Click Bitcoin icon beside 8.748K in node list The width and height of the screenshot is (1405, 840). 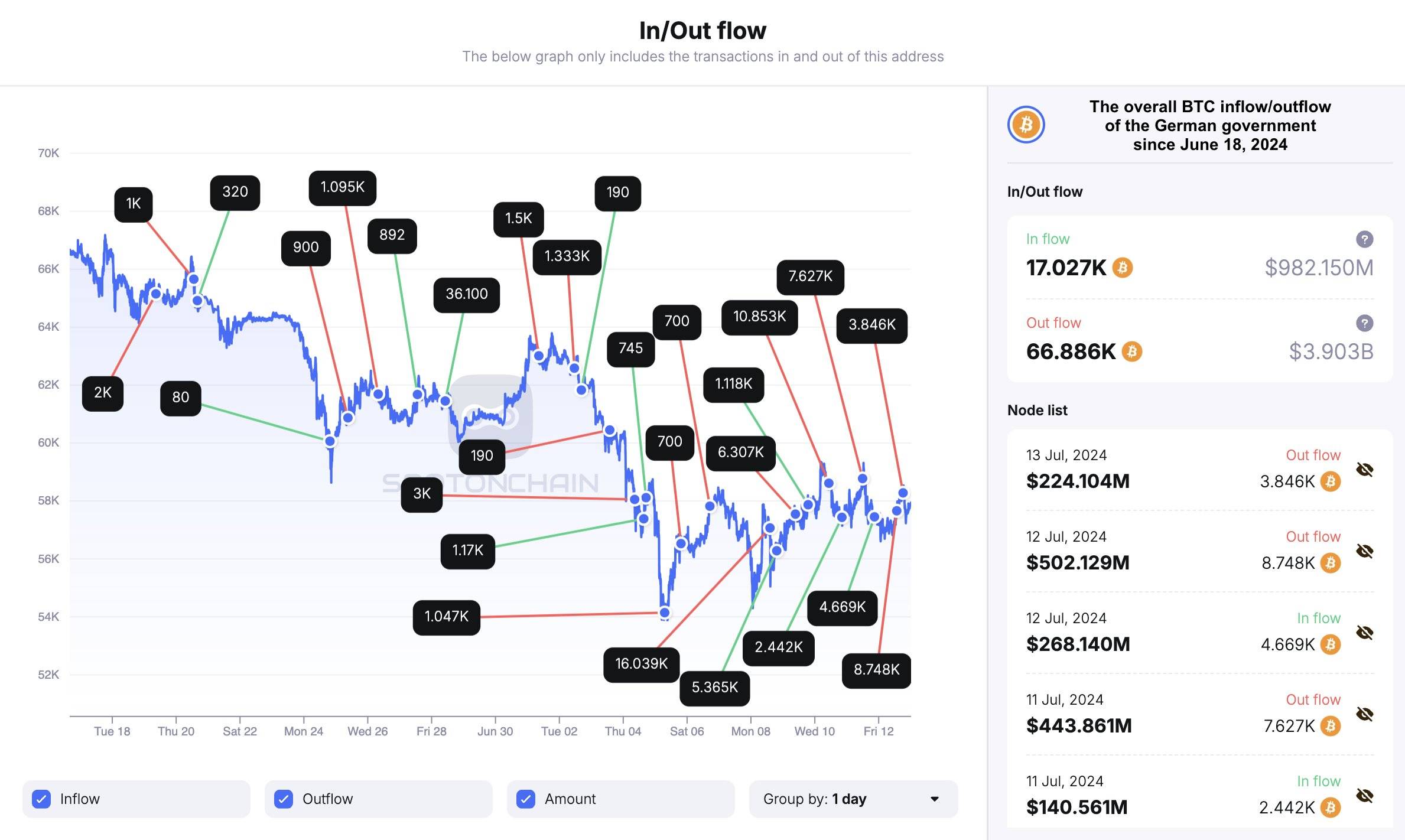[x=1331, y=563]
